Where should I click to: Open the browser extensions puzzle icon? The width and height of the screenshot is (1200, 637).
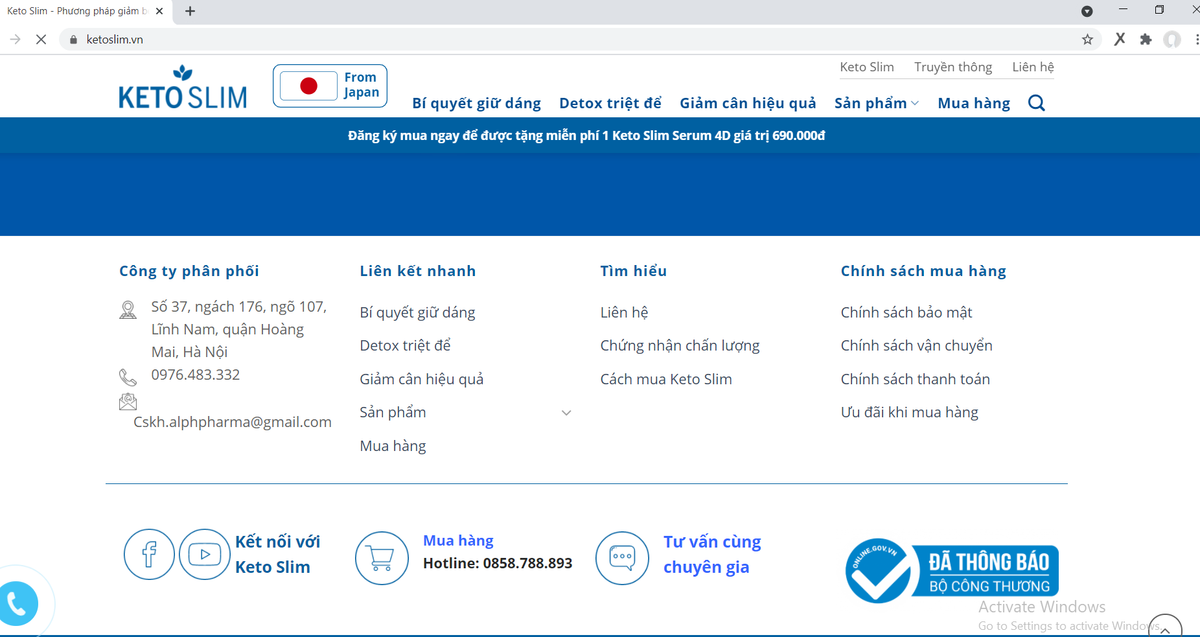pos(1145,39)
